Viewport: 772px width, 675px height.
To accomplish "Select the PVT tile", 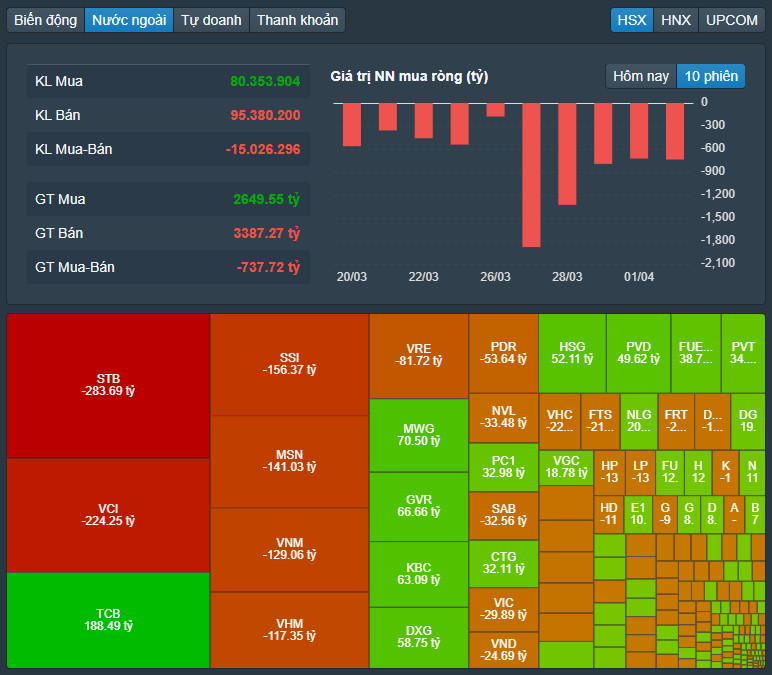I will tap(743, 354).
